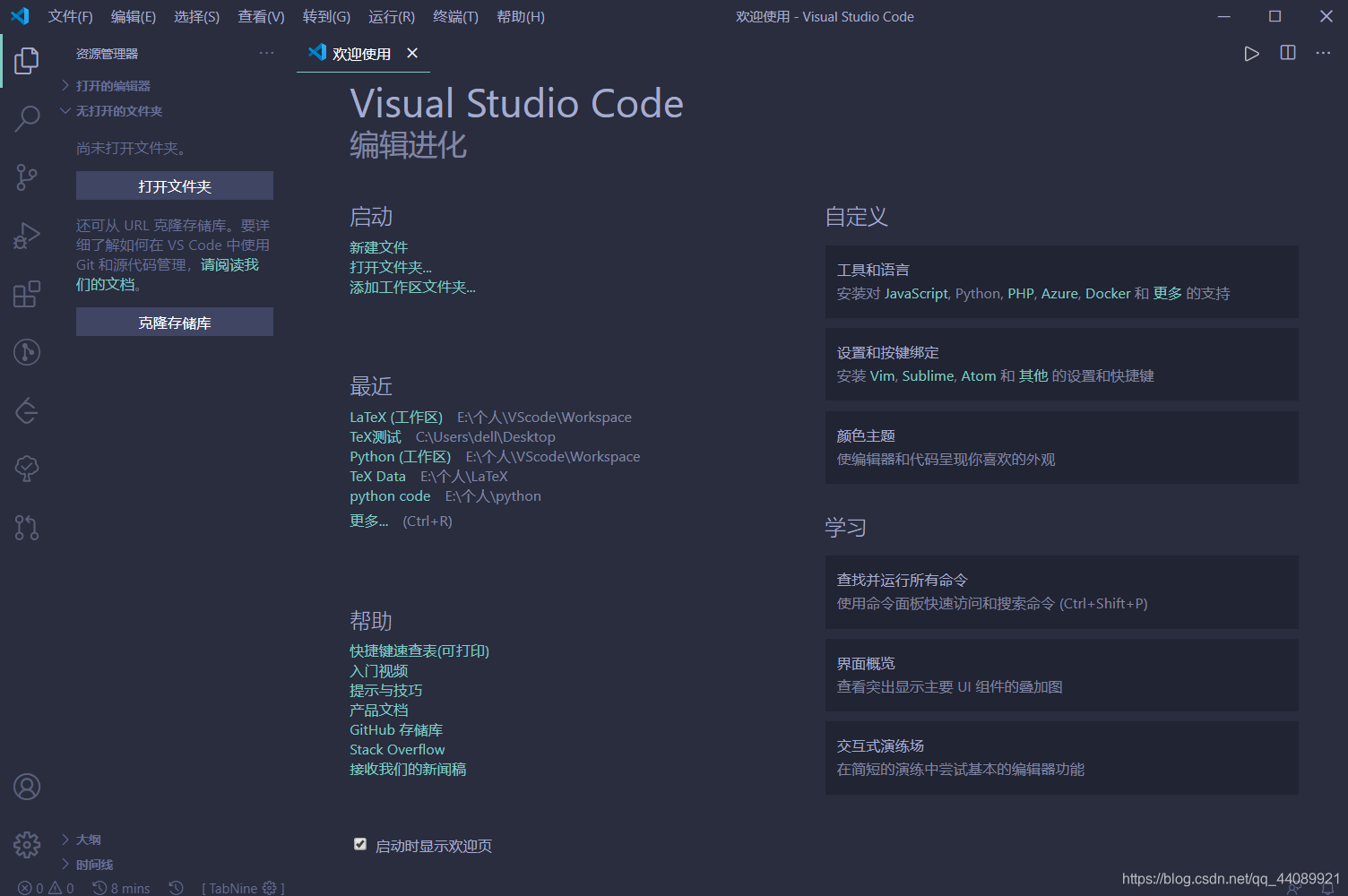Open recent LaTeX (工作区) workspace
This screenshot has width=1348, height=896.
pyautogui.click(x=396, y=417)
